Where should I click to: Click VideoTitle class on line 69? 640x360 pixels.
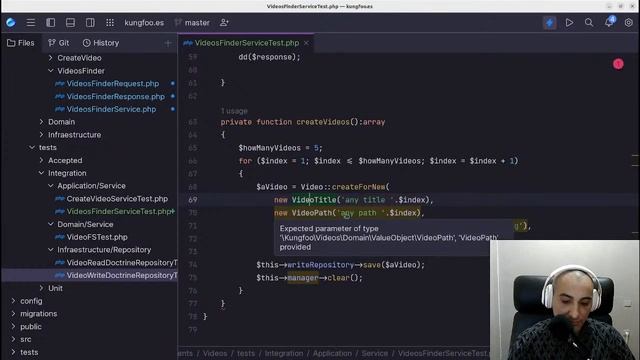(x=314, y=200)
